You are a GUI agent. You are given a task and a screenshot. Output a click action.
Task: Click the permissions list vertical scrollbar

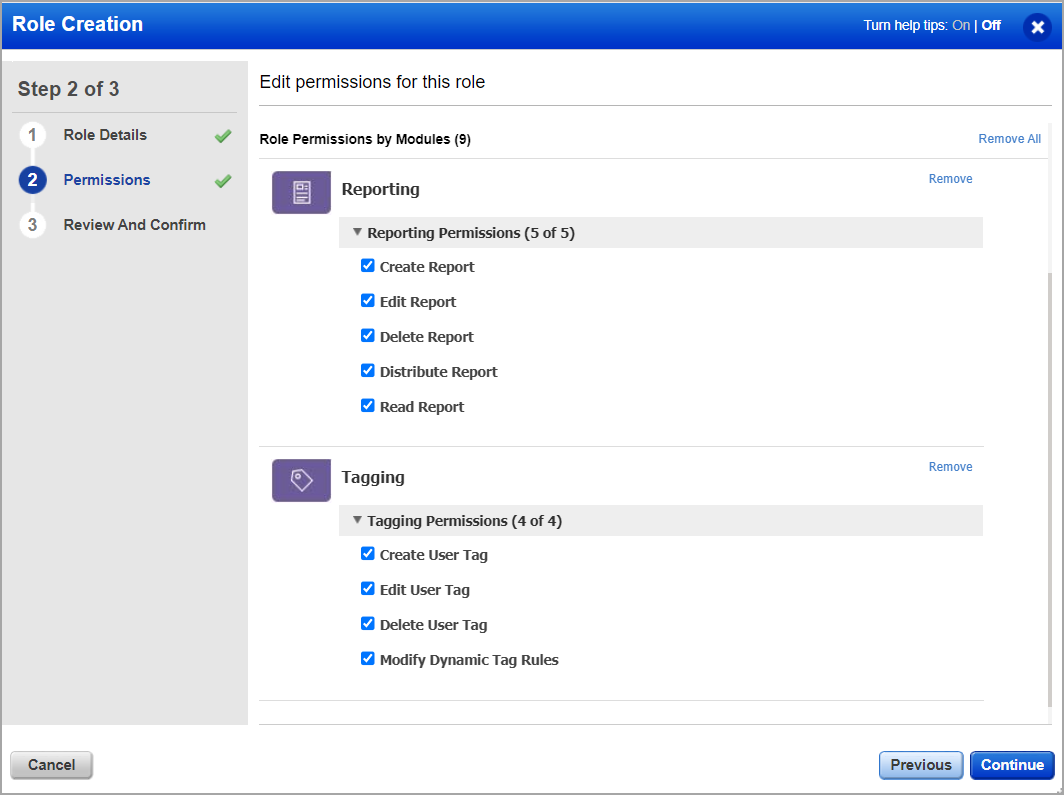(x=1050, y=488)
